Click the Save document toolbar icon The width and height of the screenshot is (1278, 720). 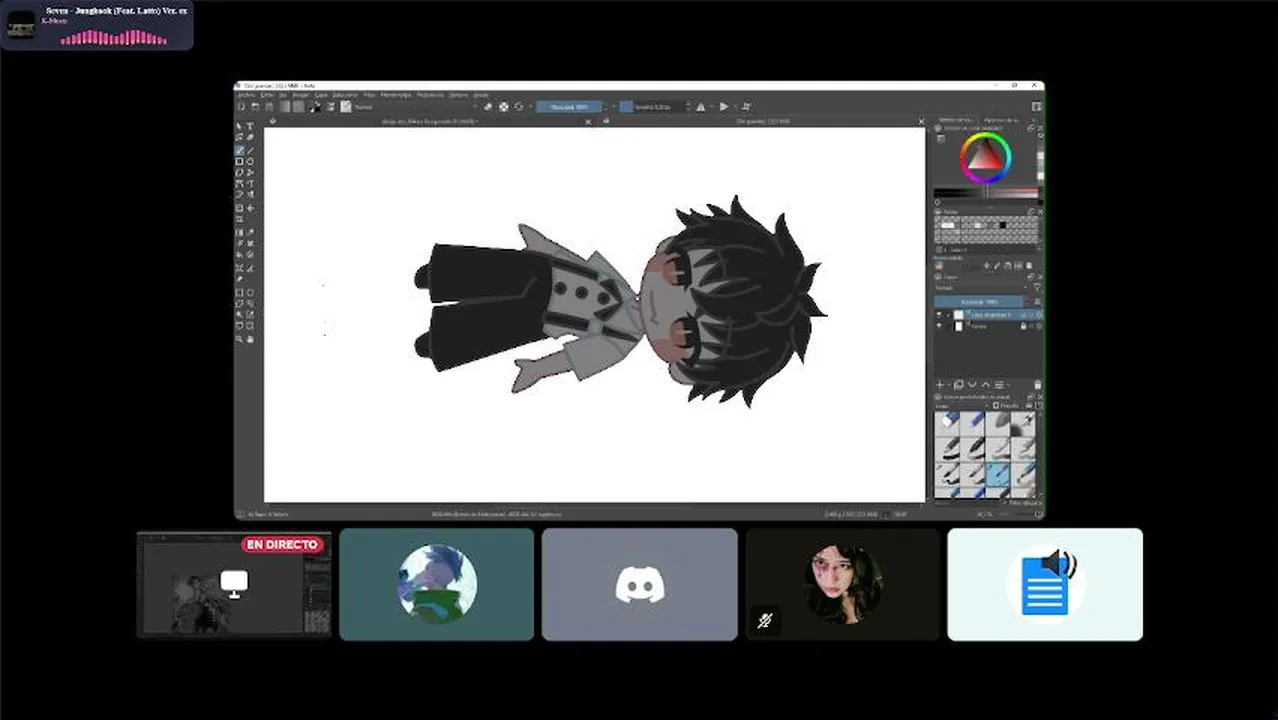pos(269,107)
